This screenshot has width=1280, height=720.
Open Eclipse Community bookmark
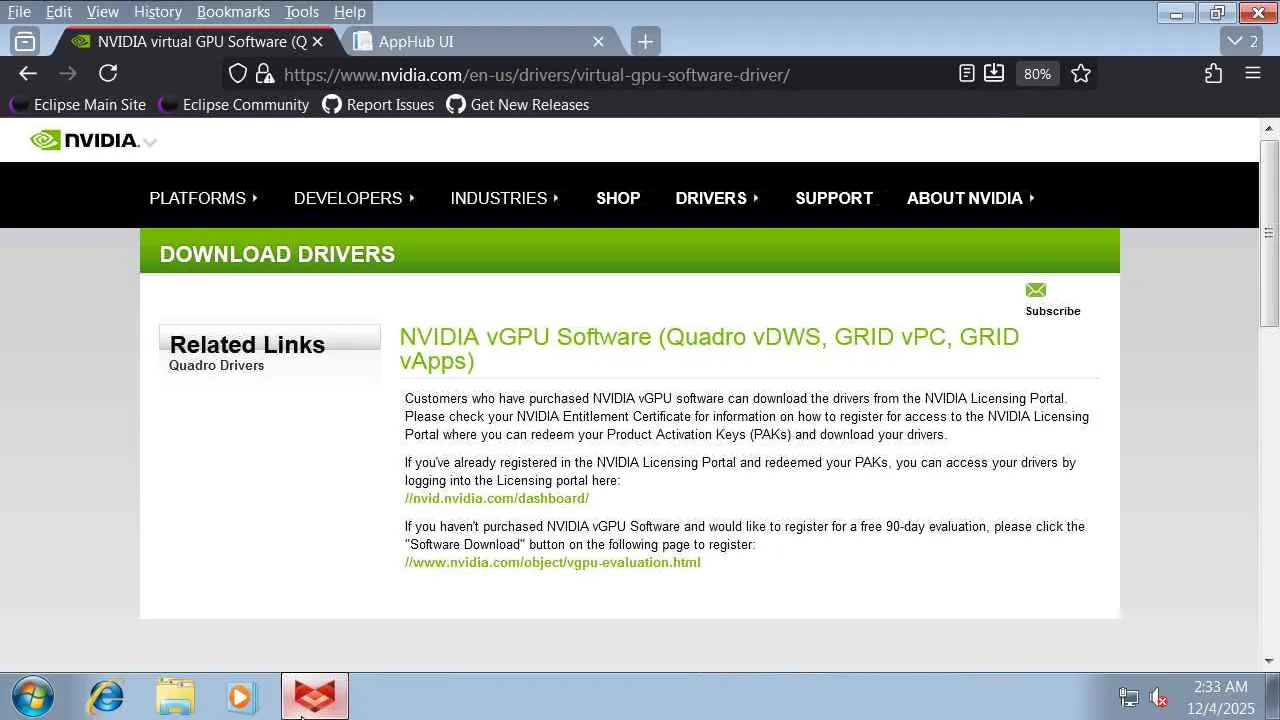point(234,104)
